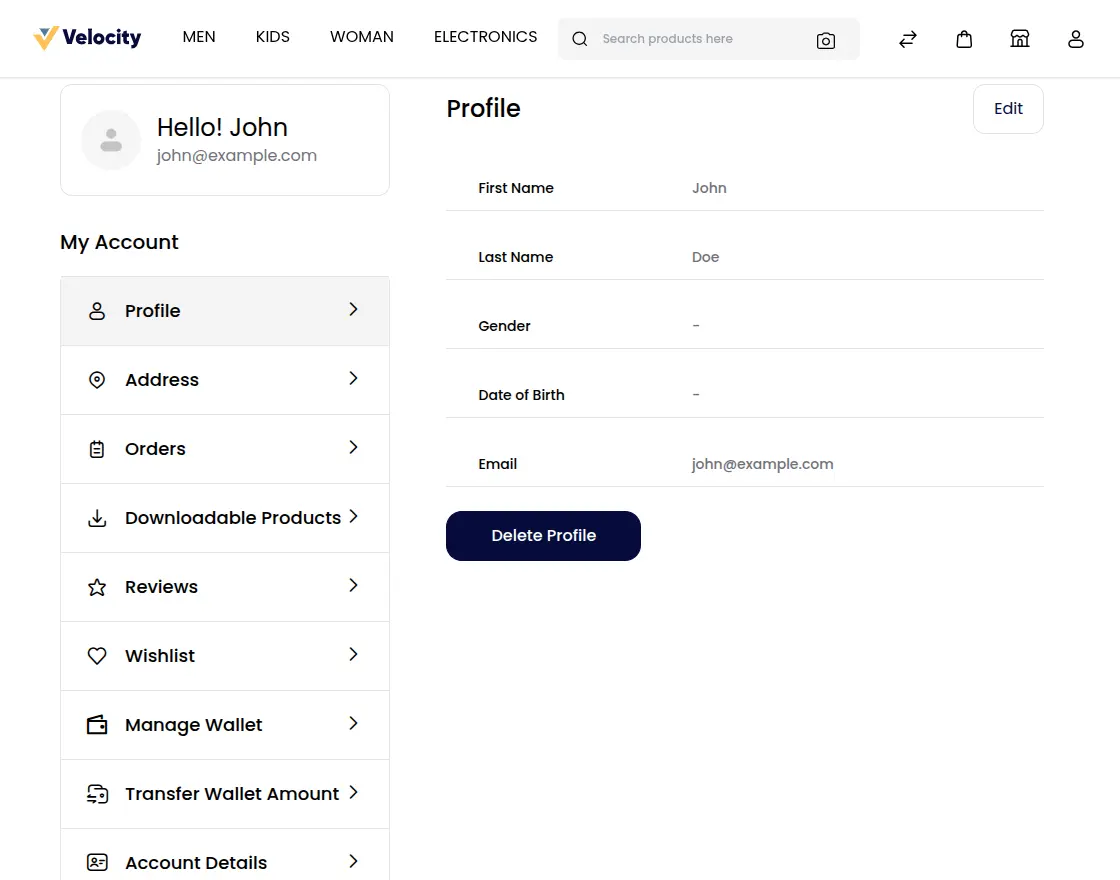
Task: Click the compare arrows icon
Action: (x=907, y=38)
